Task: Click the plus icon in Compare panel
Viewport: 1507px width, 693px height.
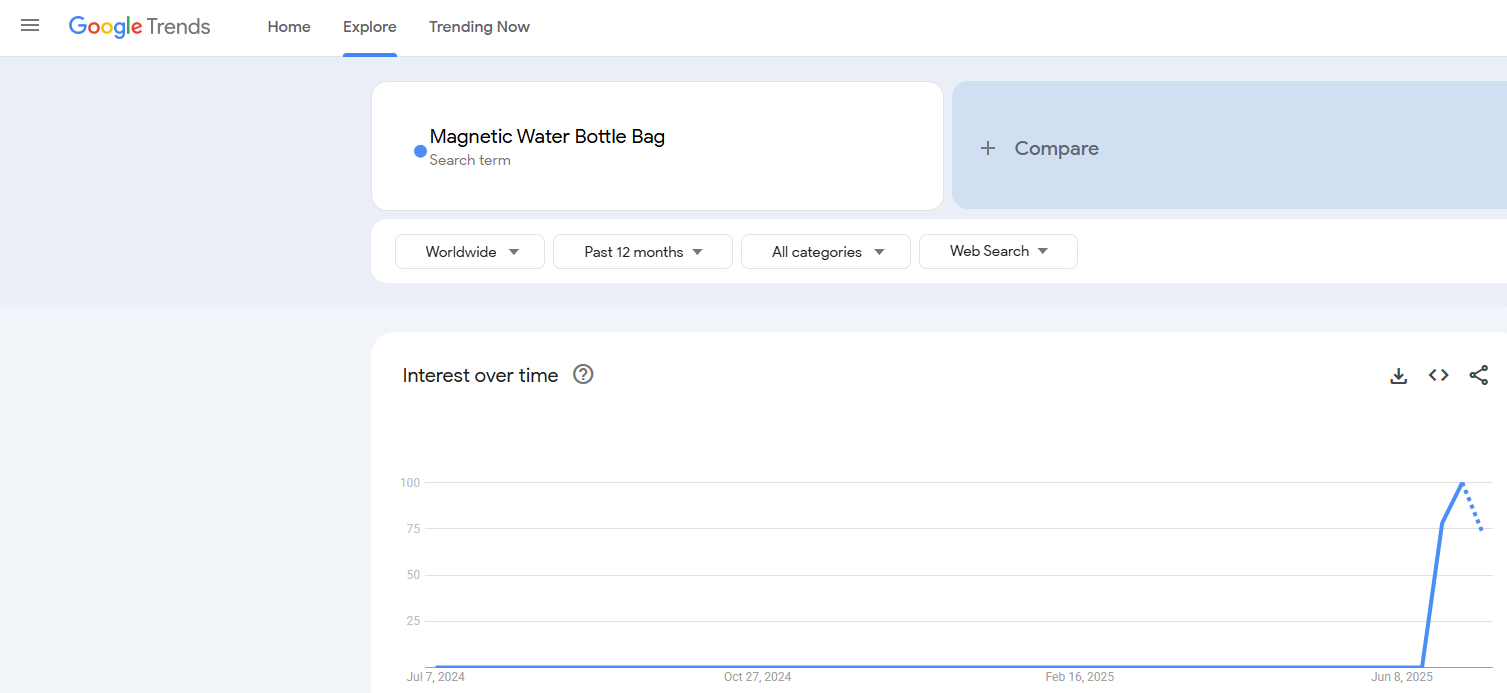Action: 988,147
